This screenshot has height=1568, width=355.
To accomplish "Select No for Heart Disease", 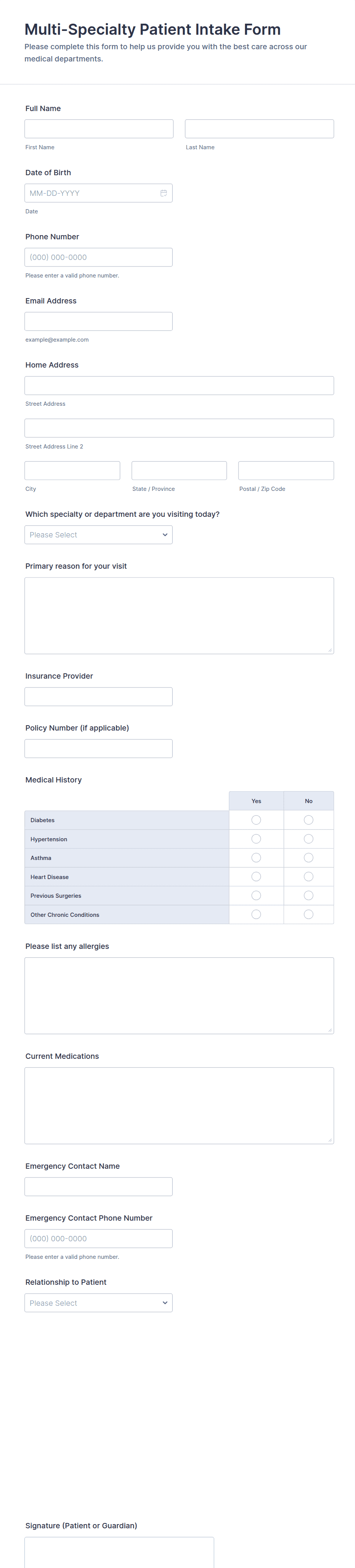I will (x=309, y=876).
